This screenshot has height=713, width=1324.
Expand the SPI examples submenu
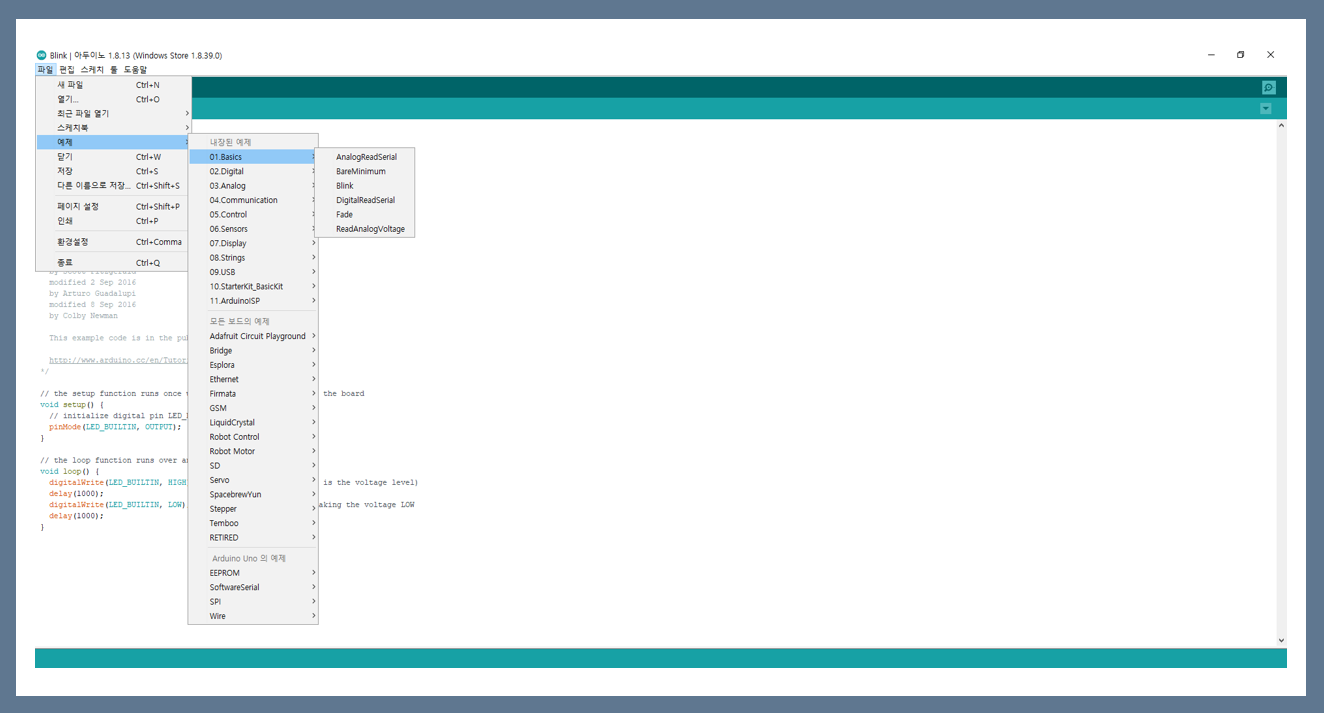(253, 602)
